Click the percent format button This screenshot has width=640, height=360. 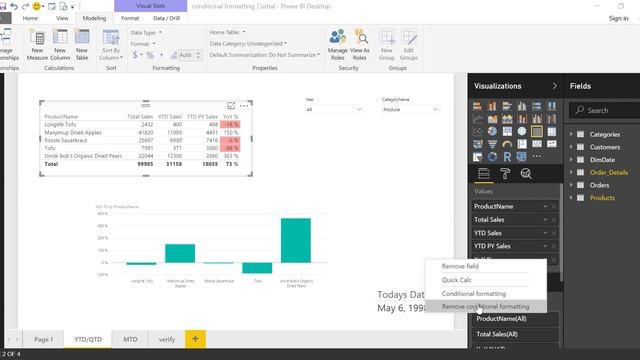pyautogui.click(x=150, y=55)
